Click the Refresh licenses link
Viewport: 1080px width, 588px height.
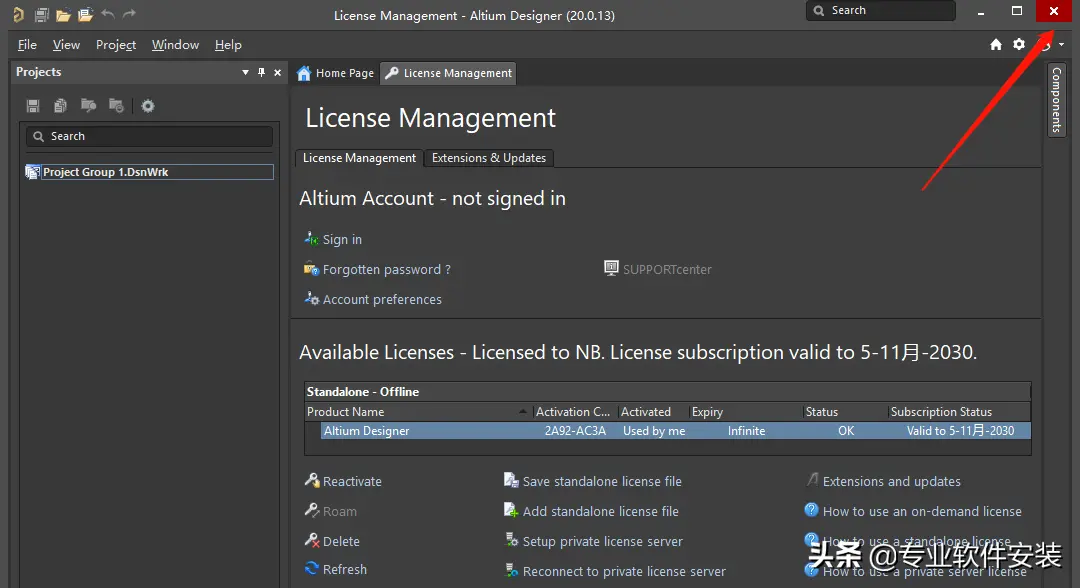[x=344, y=569]
